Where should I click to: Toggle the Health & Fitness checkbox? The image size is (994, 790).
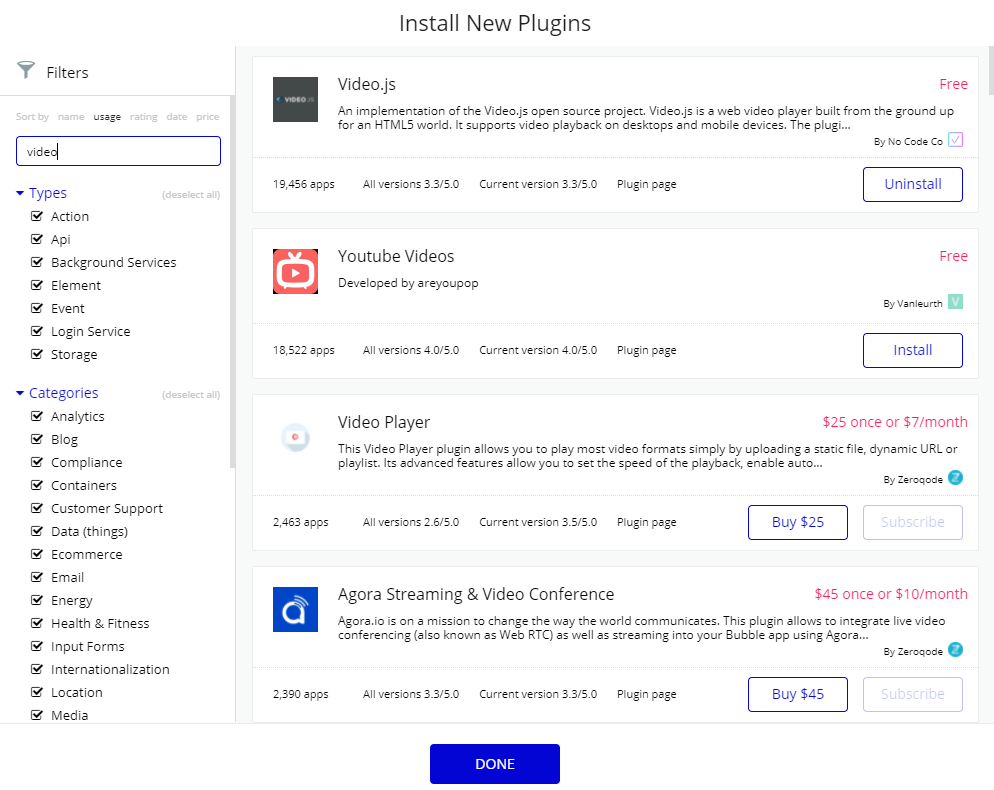click(37, 623)
